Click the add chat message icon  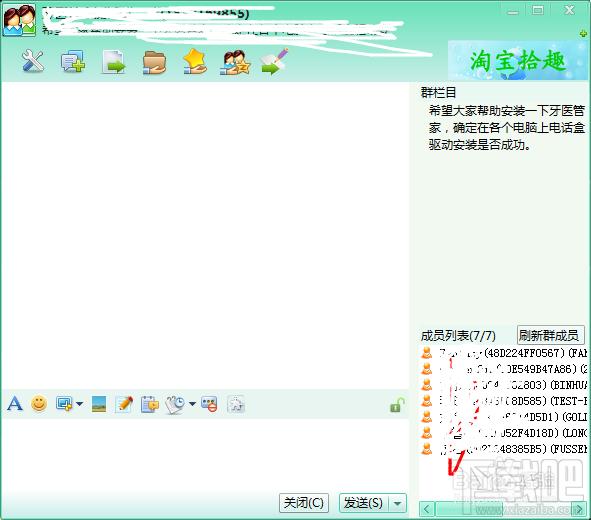[73, 61]
